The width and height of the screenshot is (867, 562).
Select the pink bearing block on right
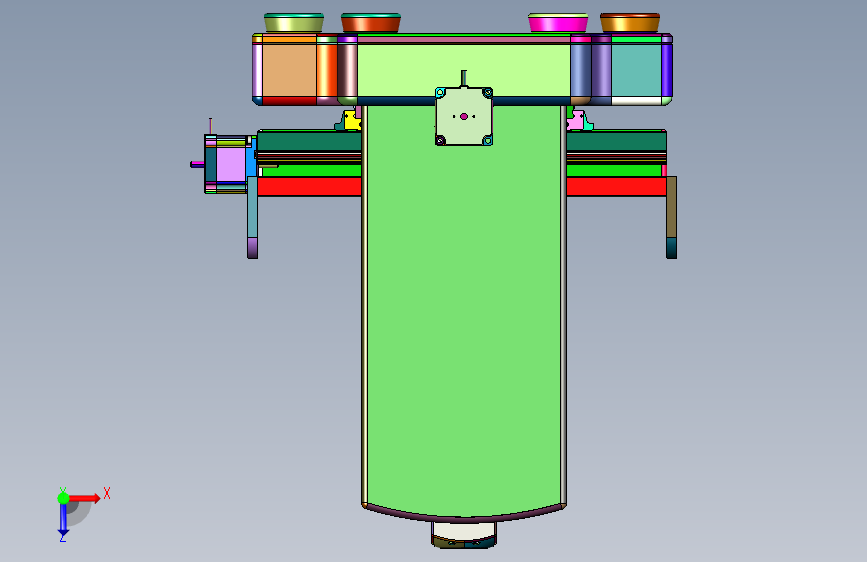(x=577, y=120)
